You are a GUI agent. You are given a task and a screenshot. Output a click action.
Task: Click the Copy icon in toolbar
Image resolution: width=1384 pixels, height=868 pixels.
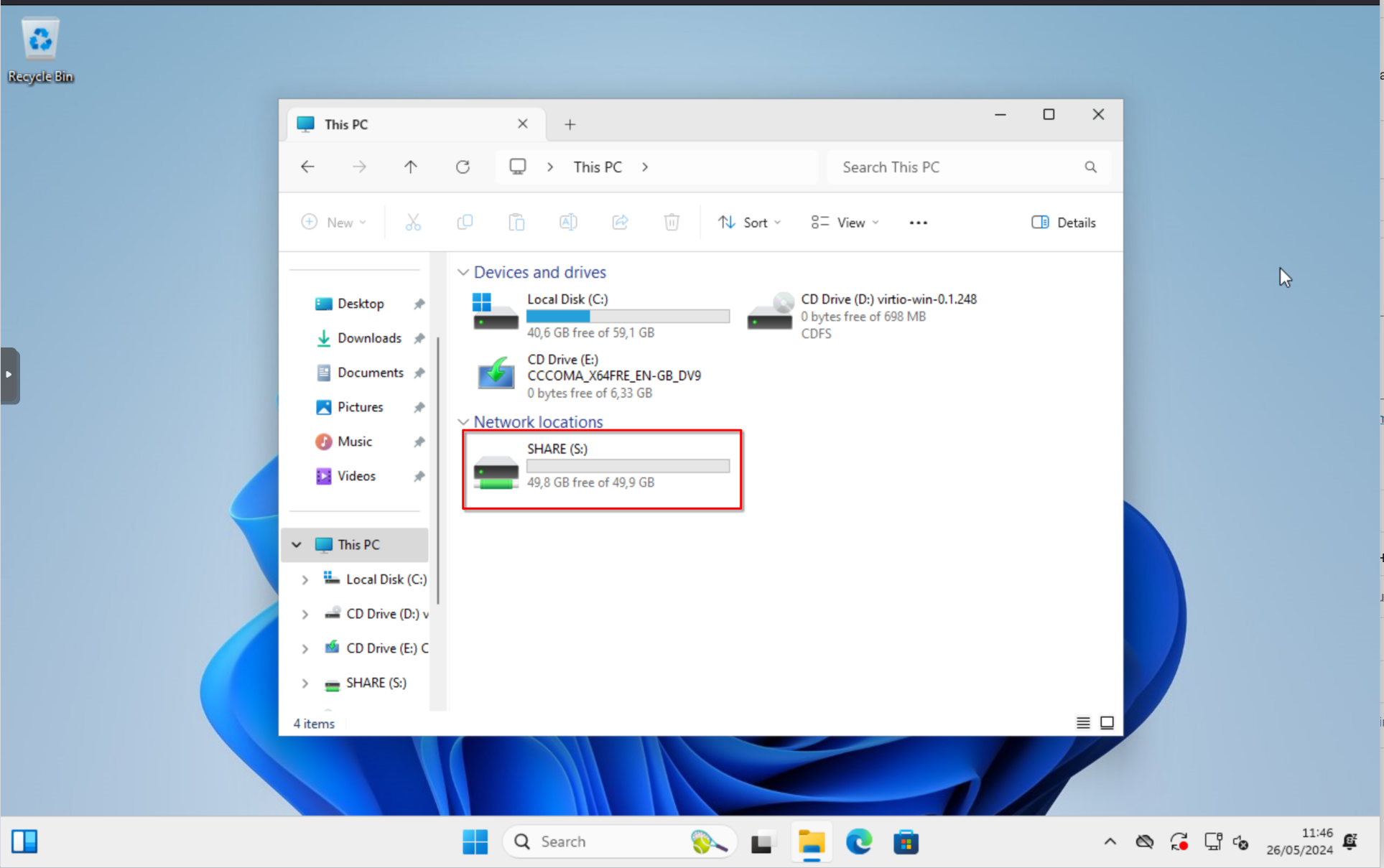[465, 223]
